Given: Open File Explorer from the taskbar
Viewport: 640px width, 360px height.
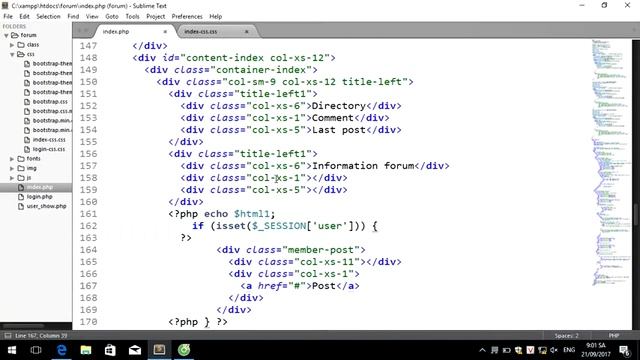Looking at the screenshot, I should pos(86,350).
